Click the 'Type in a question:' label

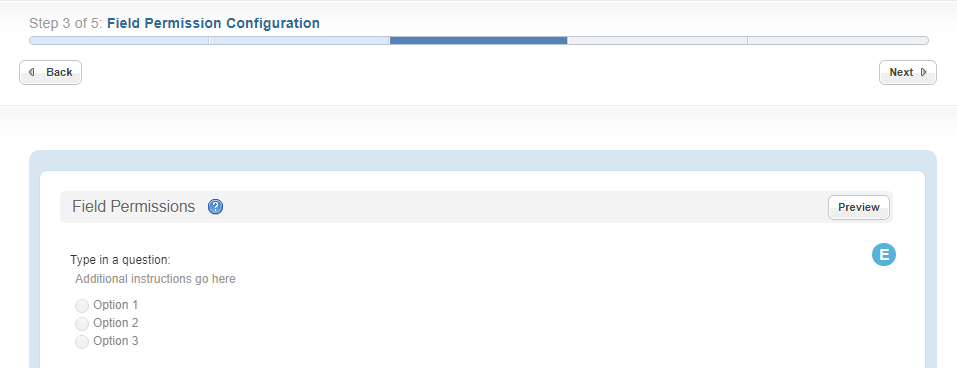click(120, 260)
